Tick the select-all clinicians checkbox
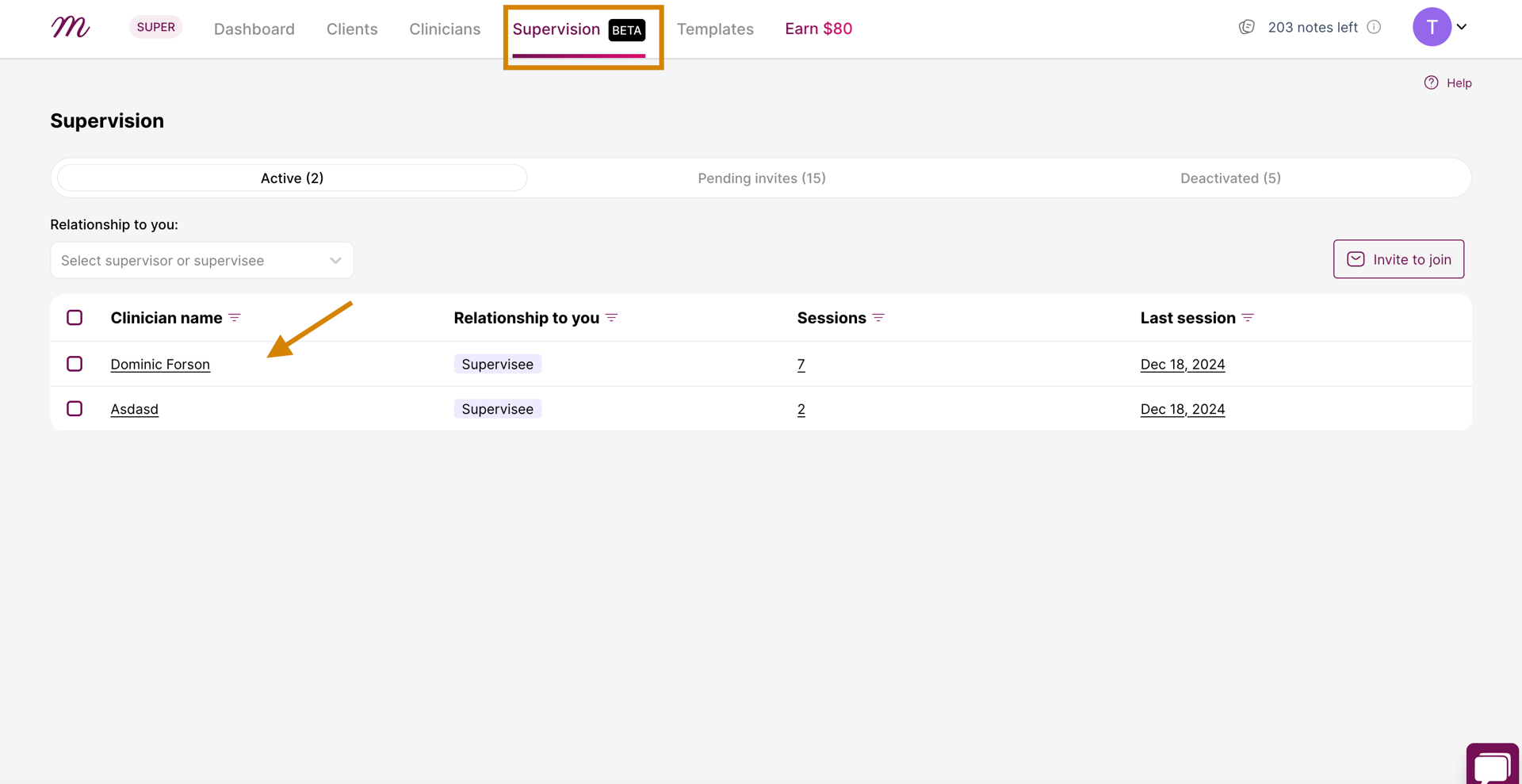The width and height of the screenshot is (1522, 784). pos(75,318)
